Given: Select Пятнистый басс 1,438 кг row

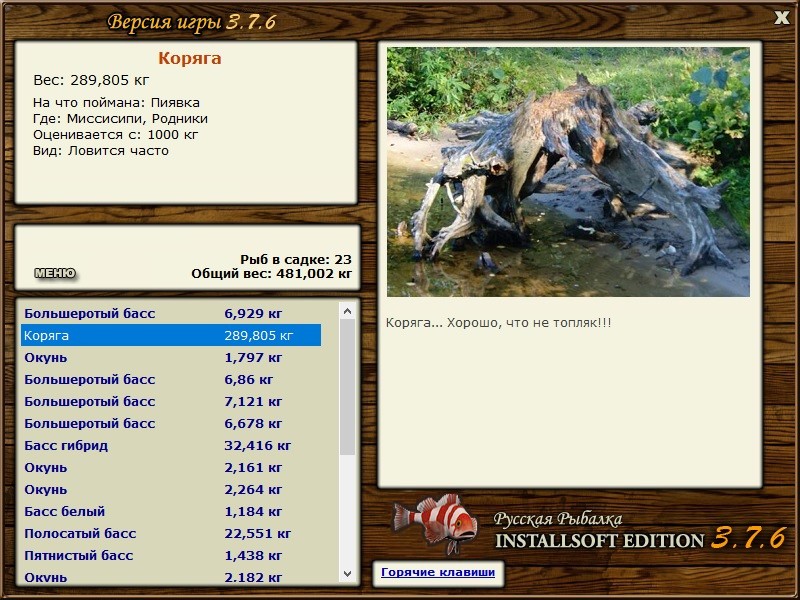Looking at the screenshot, I should [x=171, y=555].
